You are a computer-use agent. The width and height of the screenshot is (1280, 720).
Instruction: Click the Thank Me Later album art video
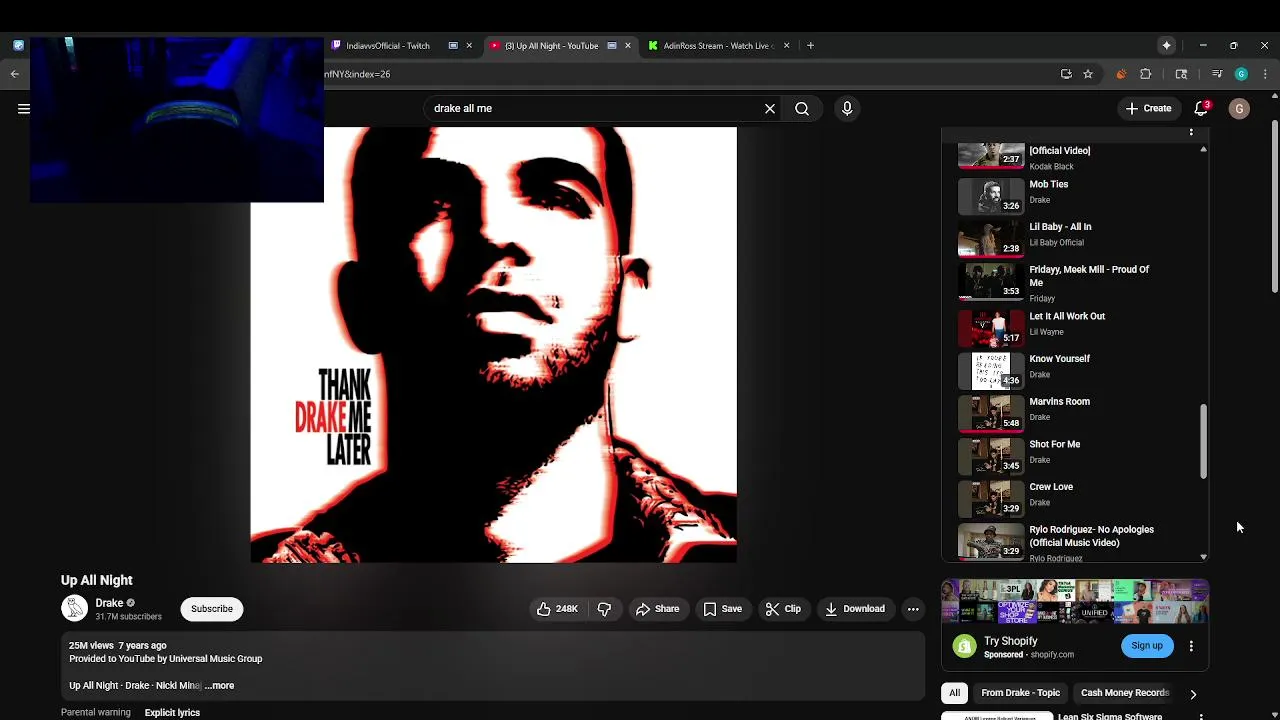click(x=493, y=345)
